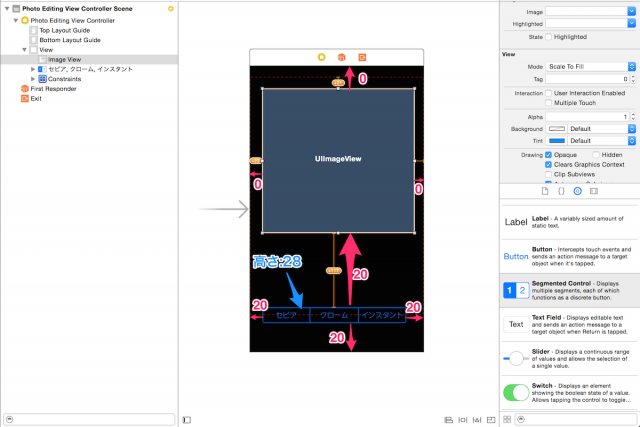The image size is (640, 427).
Task: Select the クローム segment on canvas
Action: click(334, 315)
